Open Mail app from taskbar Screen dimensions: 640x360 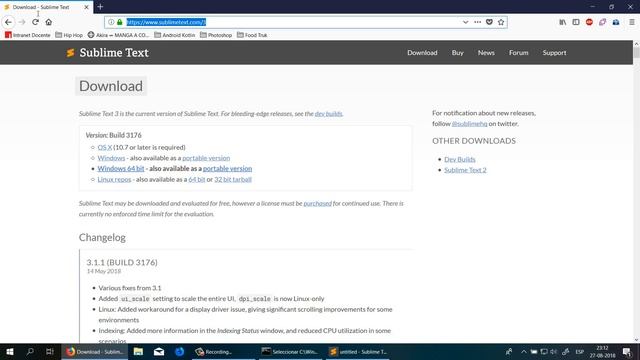coord(159,351)
